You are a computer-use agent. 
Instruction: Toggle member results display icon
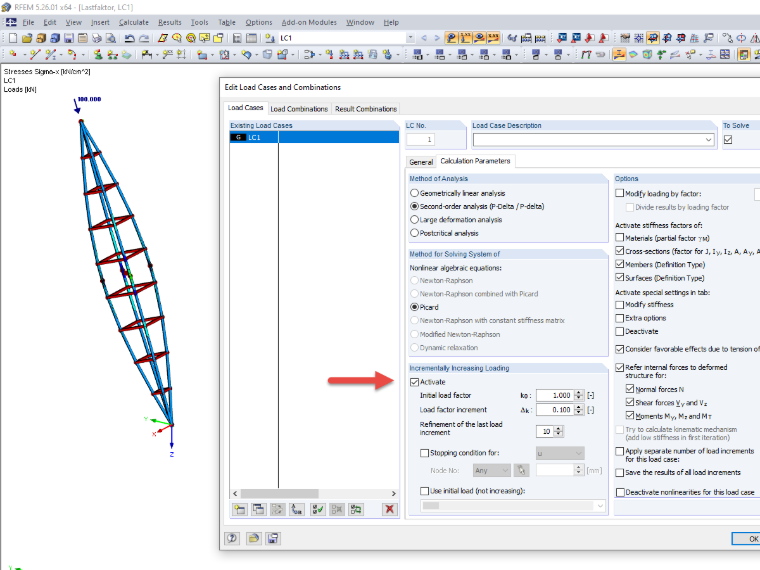point(619,55)
